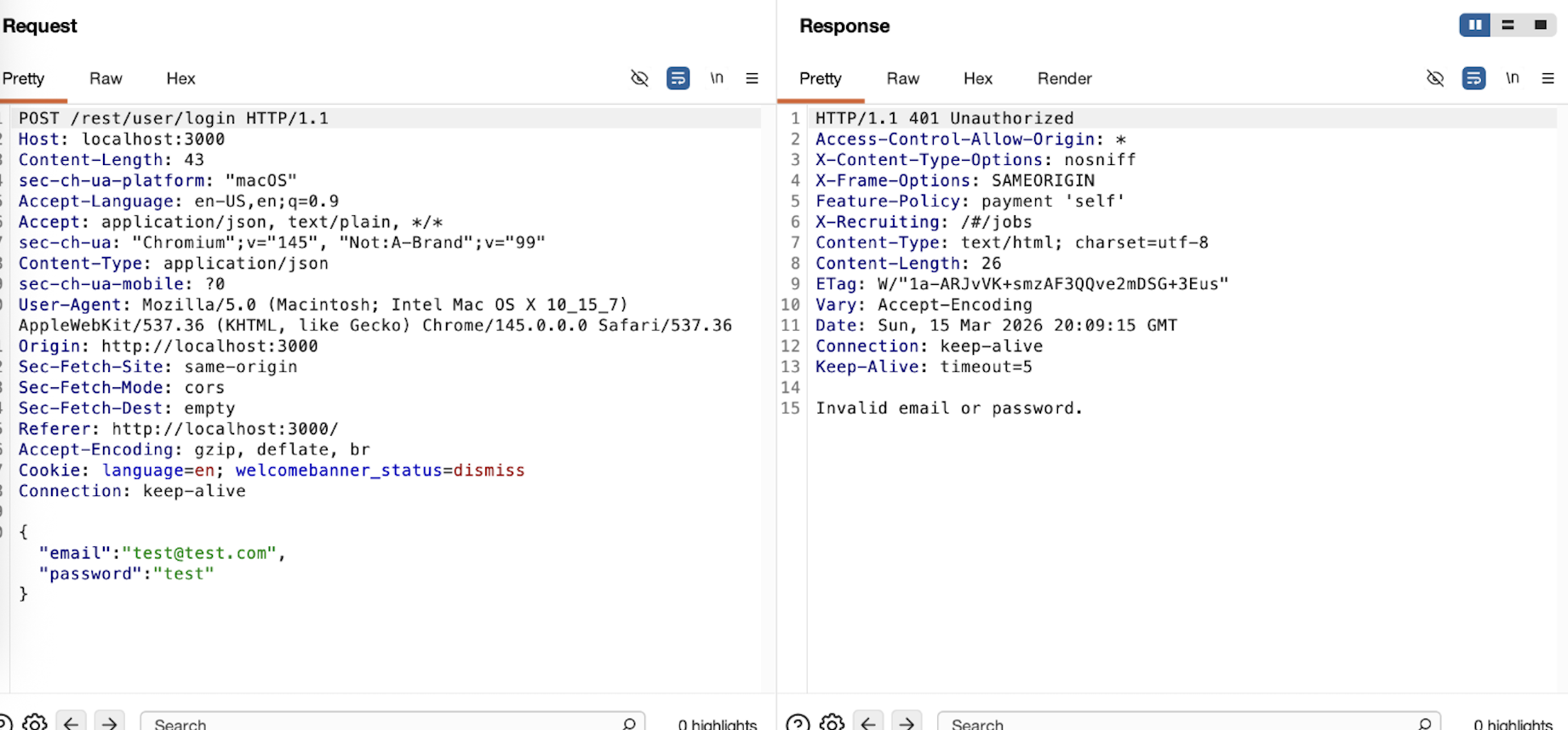This screenshot has width=1568, height=730.
Task: Open the Request Hex tab
Action: point(180,78)
